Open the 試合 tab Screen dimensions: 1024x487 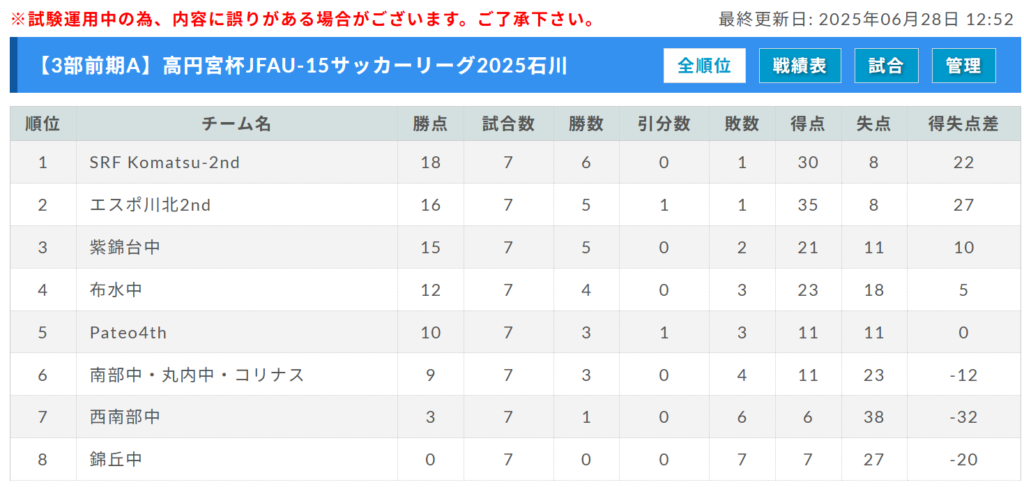coord(886,65)
